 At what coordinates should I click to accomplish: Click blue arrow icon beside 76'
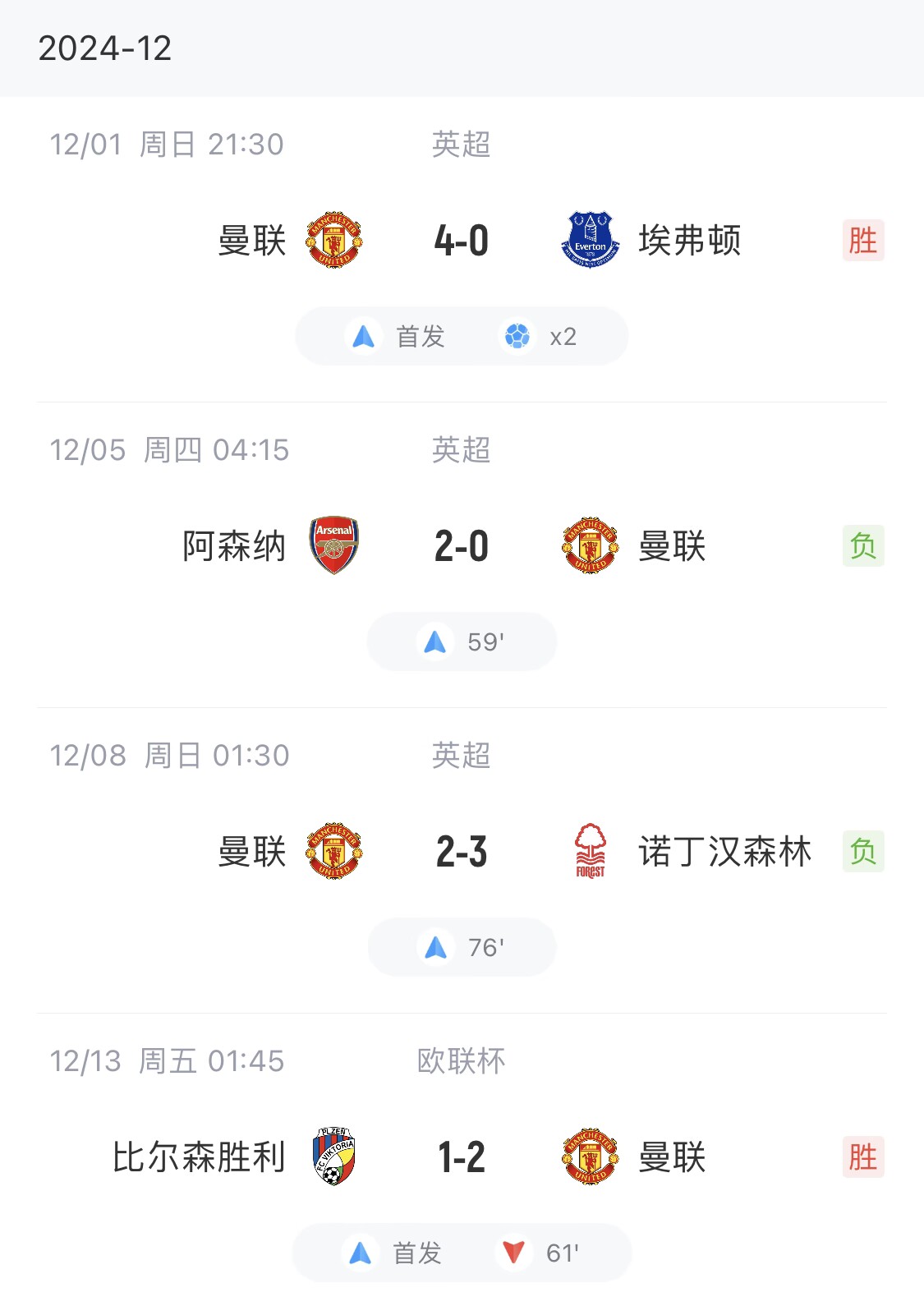pos(435,947)
